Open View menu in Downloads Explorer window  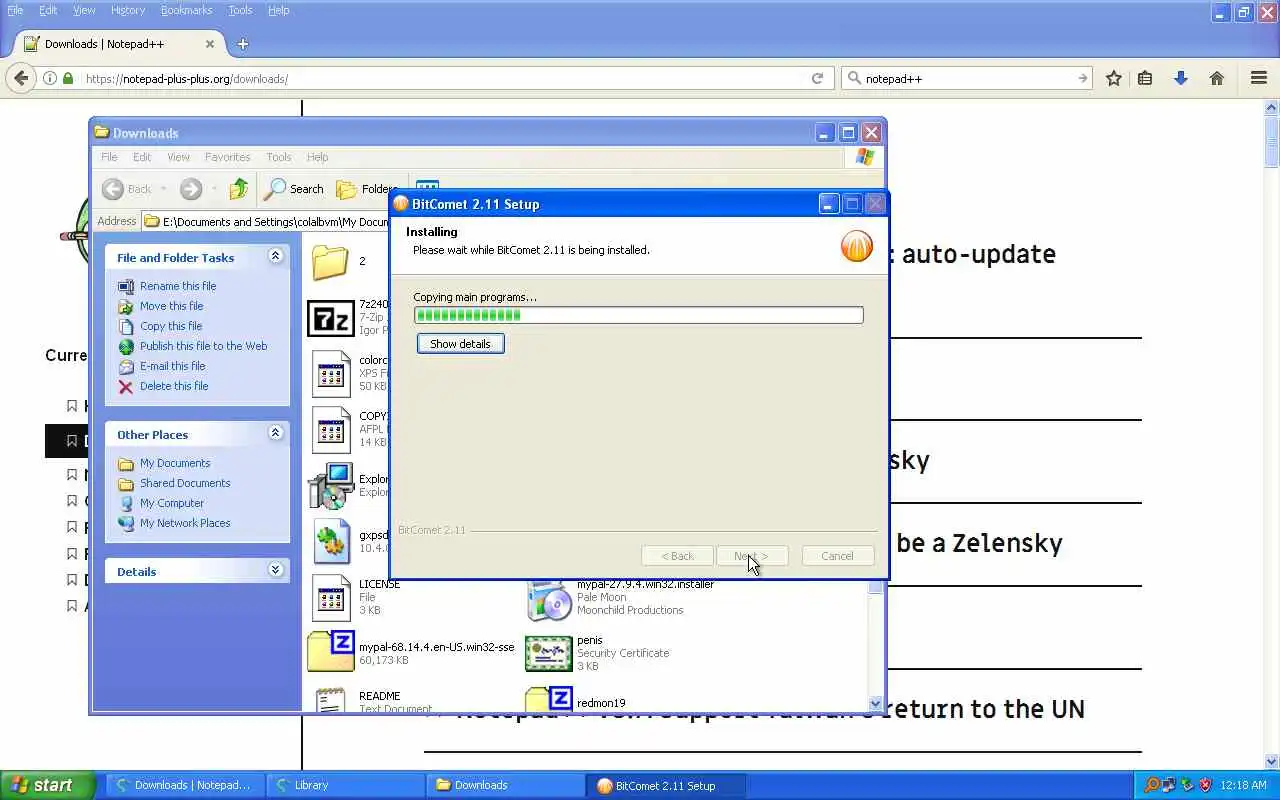point(178,157)
